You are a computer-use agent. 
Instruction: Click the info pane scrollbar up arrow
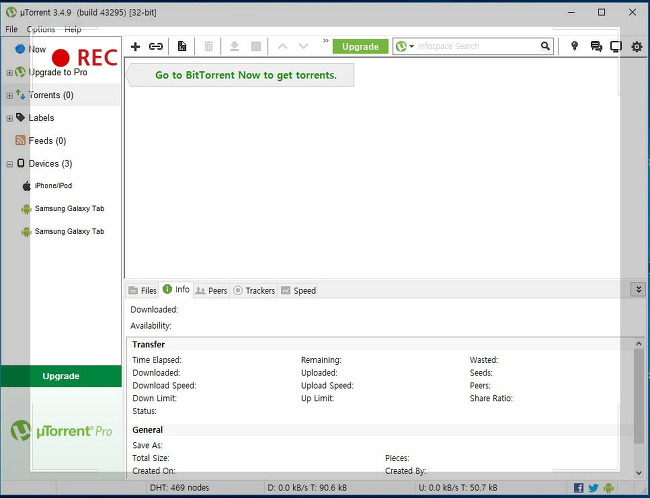tap(639, 343)
